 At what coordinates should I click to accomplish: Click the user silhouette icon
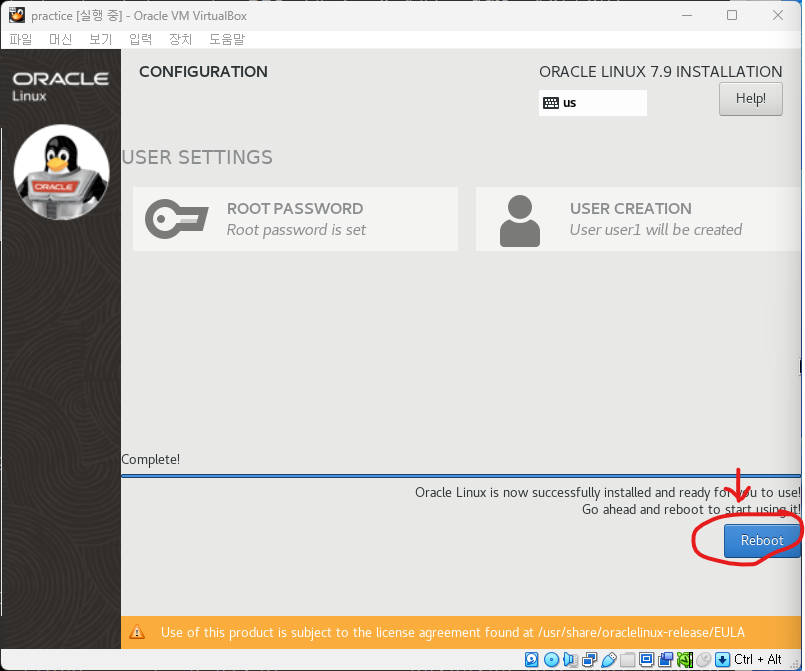pos(520,221)
